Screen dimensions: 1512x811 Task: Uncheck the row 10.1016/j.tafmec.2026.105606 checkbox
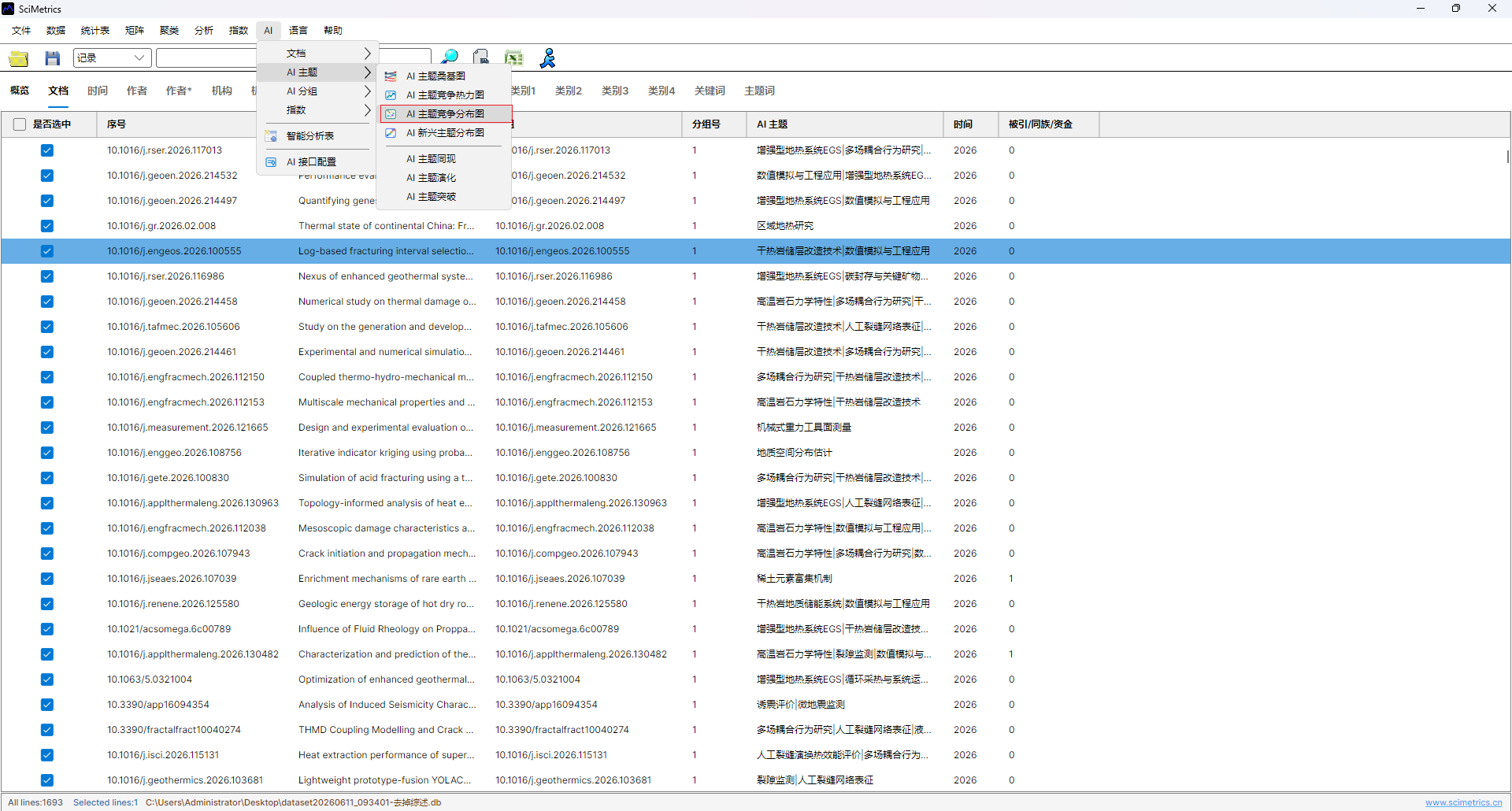pyautogui.click(x=47, y=327)
